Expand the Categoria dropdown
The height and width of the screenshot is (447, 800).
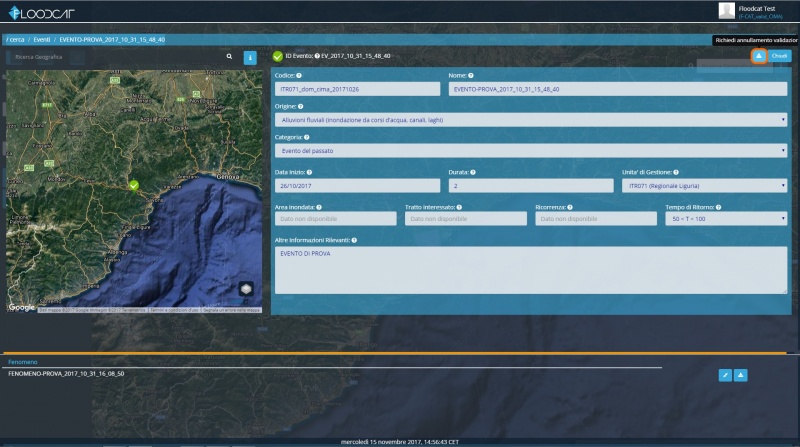(530, 151)
